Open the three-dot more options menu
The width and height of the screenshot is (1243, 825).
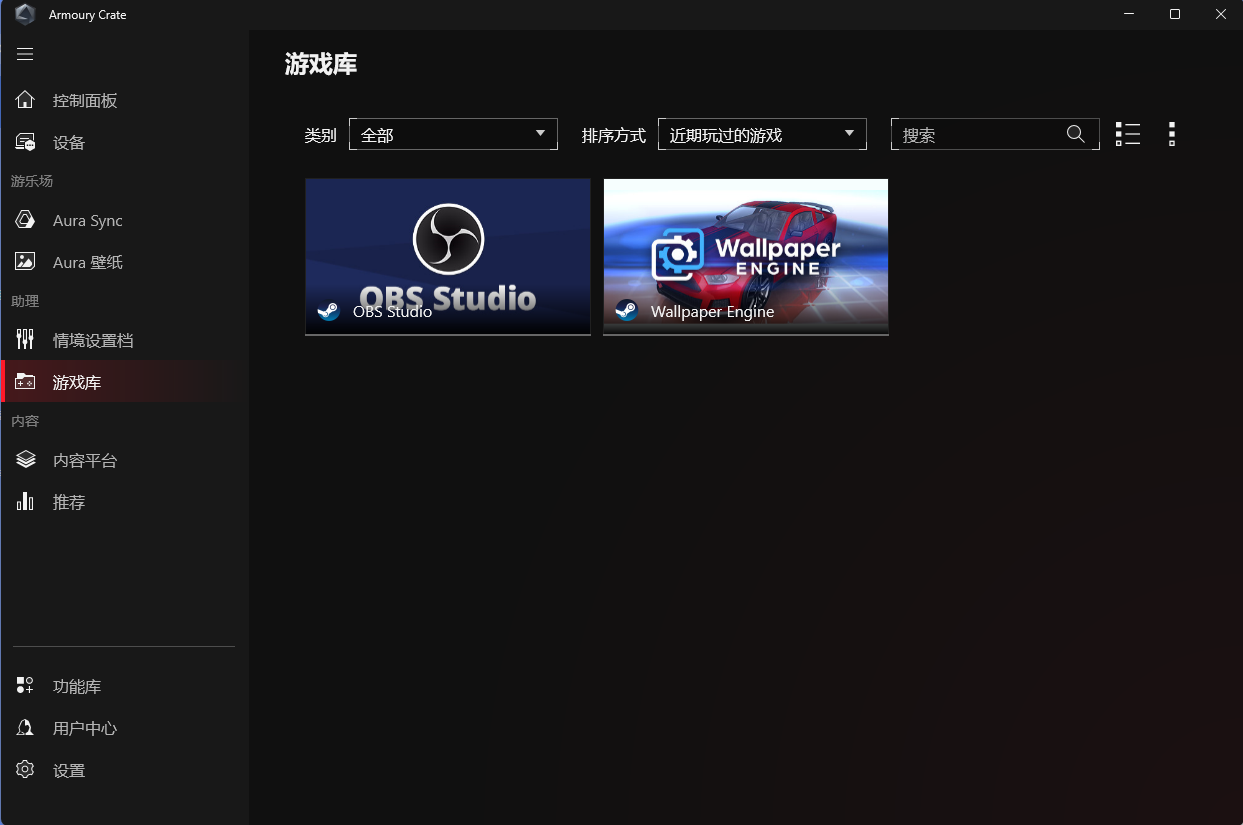(x=1171, y=134)
